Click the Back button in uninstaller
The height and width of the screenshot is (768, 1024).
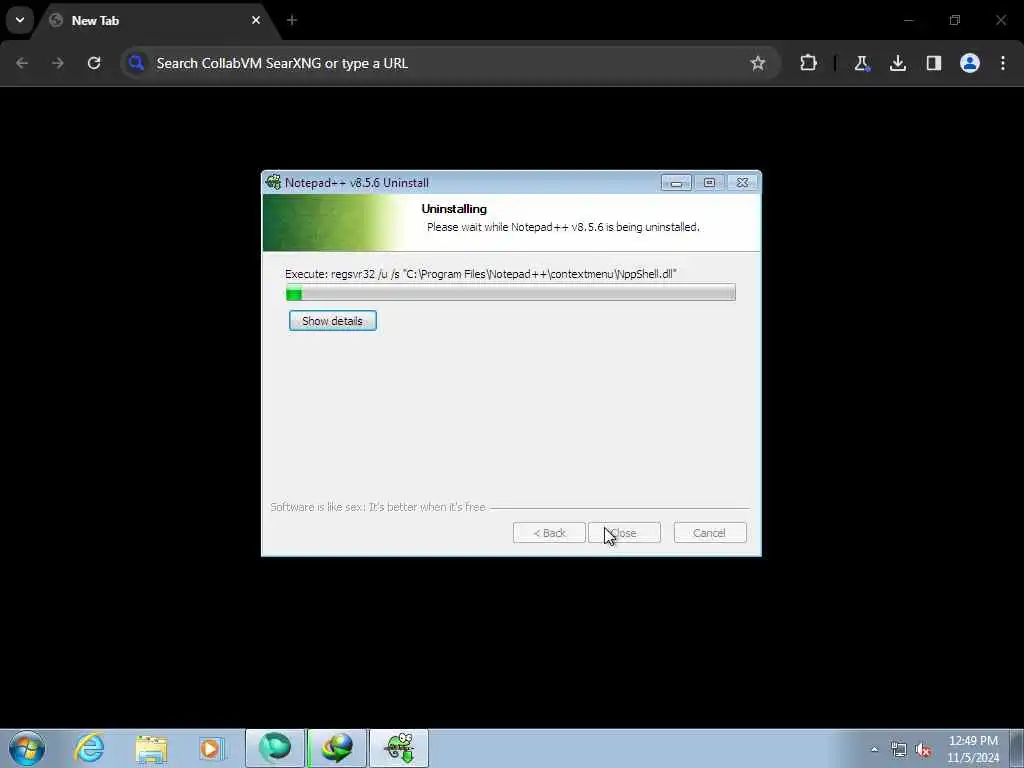coord(549,533)
